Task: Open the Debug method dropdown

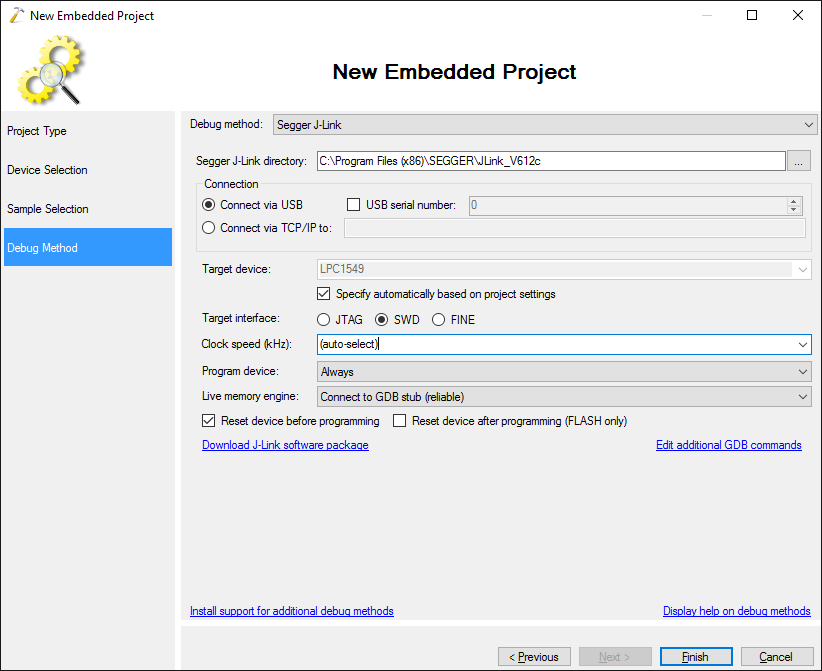Action: 545,125
